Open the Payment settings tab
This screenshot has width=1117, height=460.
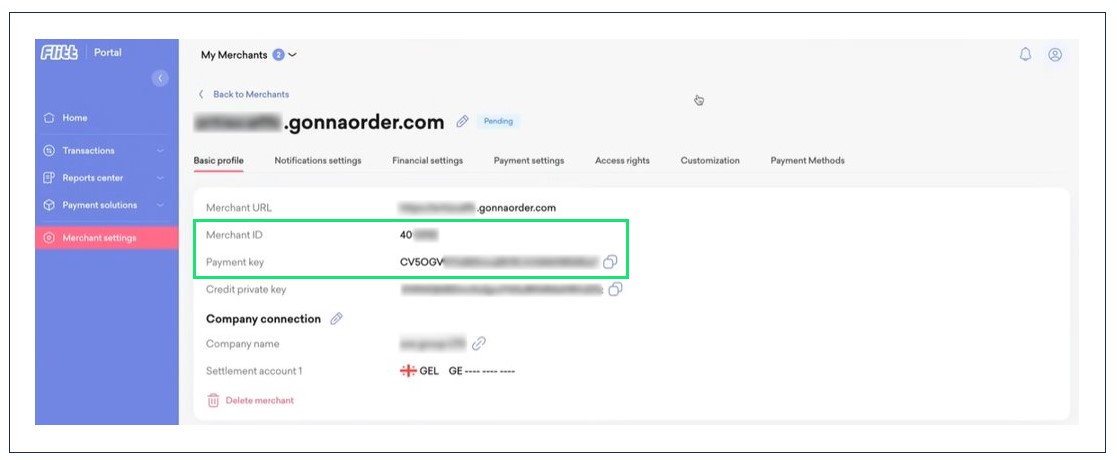(529, 161)
